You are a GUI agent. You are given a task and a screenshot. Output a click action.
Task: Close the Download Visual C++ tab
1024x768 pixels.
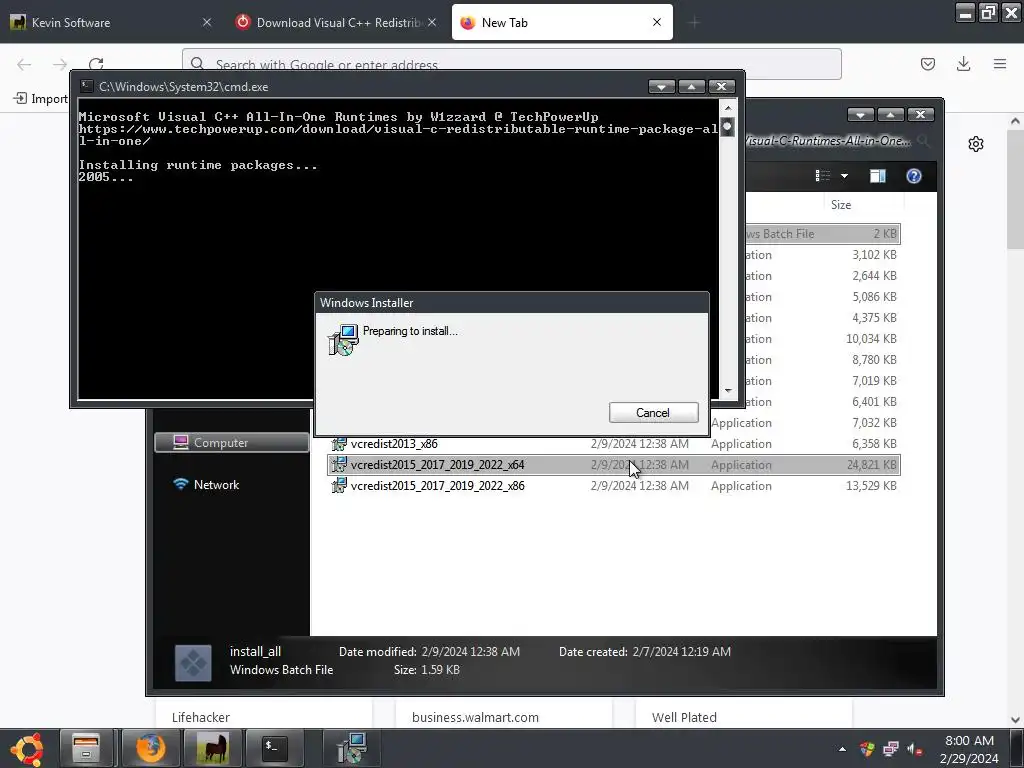click(x=432, y=22)
